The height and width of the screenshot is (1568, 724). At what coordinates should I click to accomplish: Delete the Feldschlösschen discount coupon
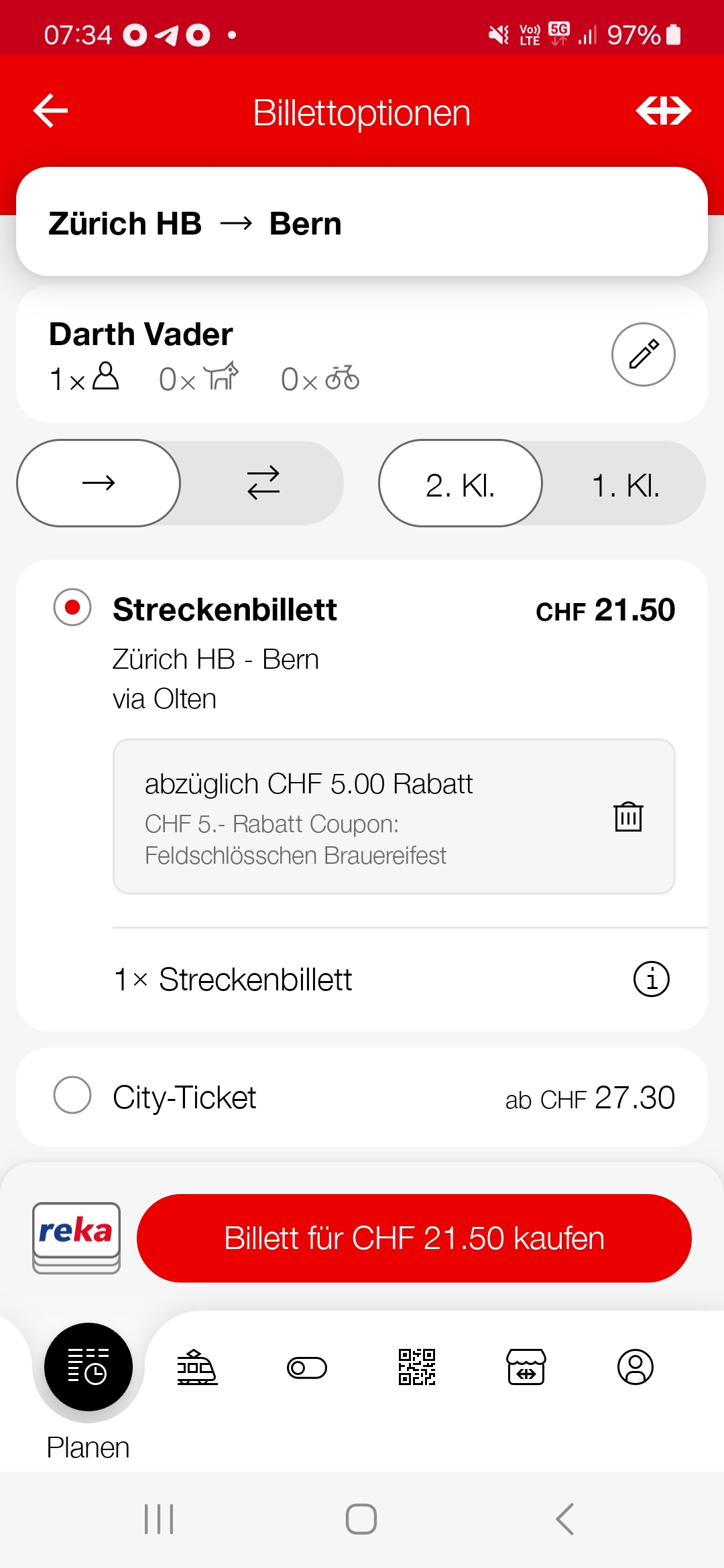(628, 816)
